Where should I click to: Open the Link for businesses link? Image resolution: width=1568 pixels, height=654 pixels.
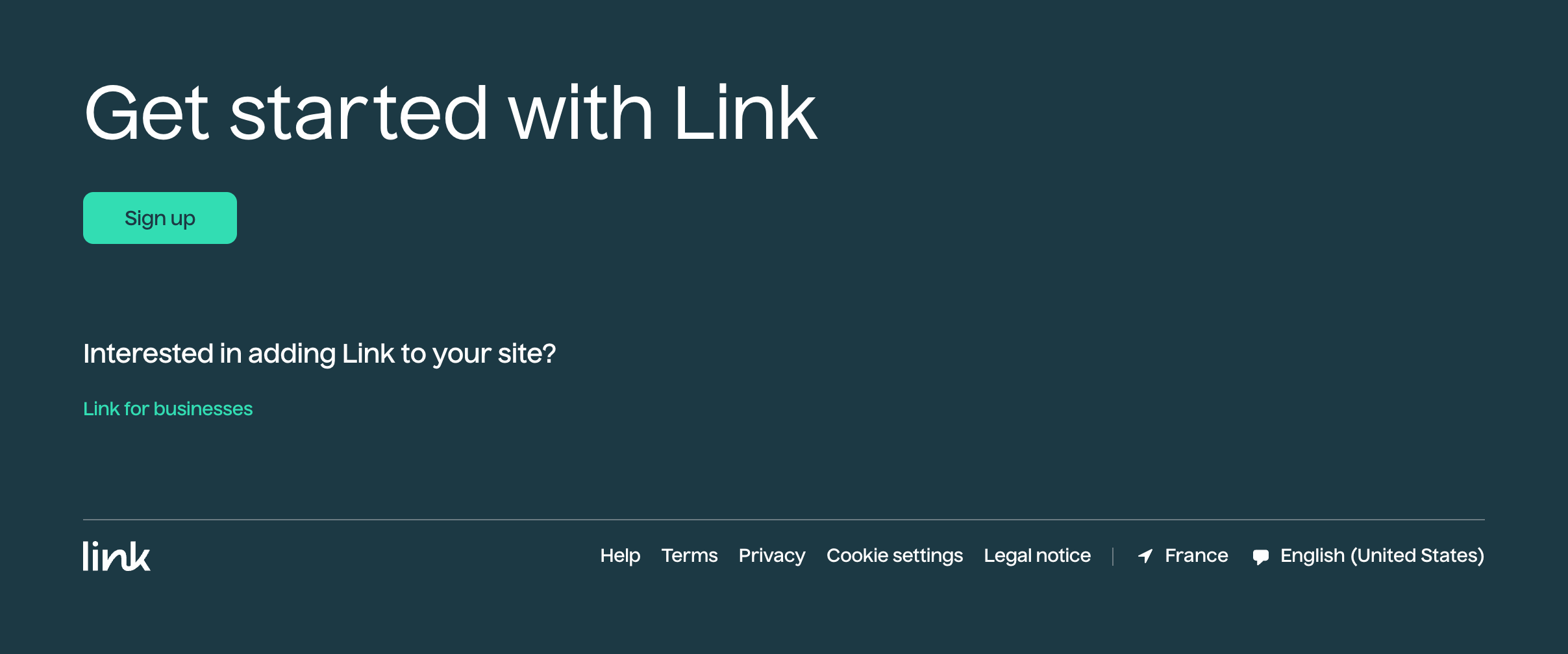point(168,409)
